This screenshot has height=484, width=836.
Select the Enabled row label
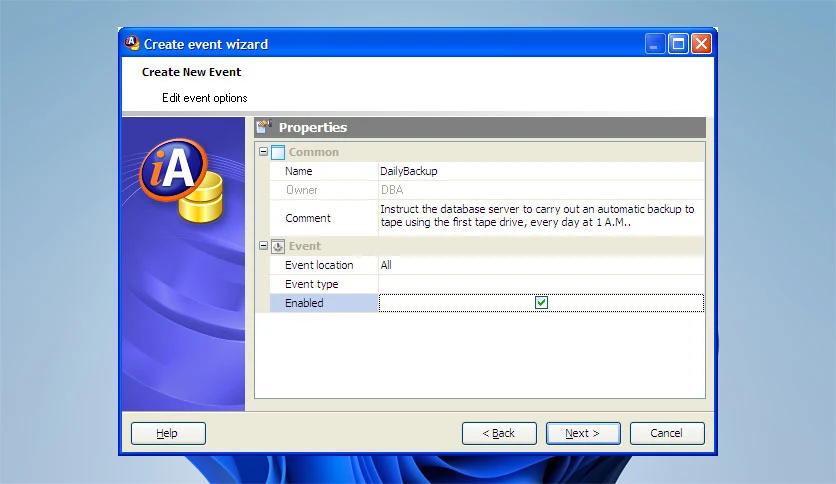(324, 303)
